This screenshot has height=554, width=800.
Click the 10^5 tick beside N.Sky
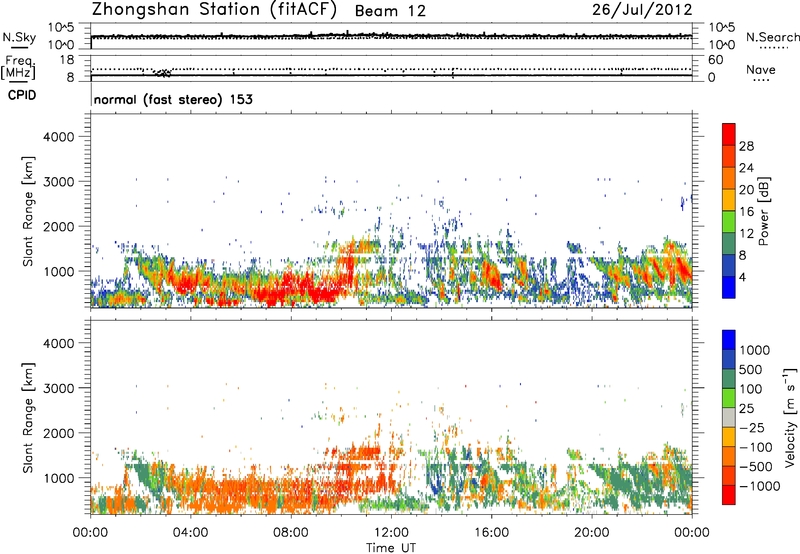point(61,28)
